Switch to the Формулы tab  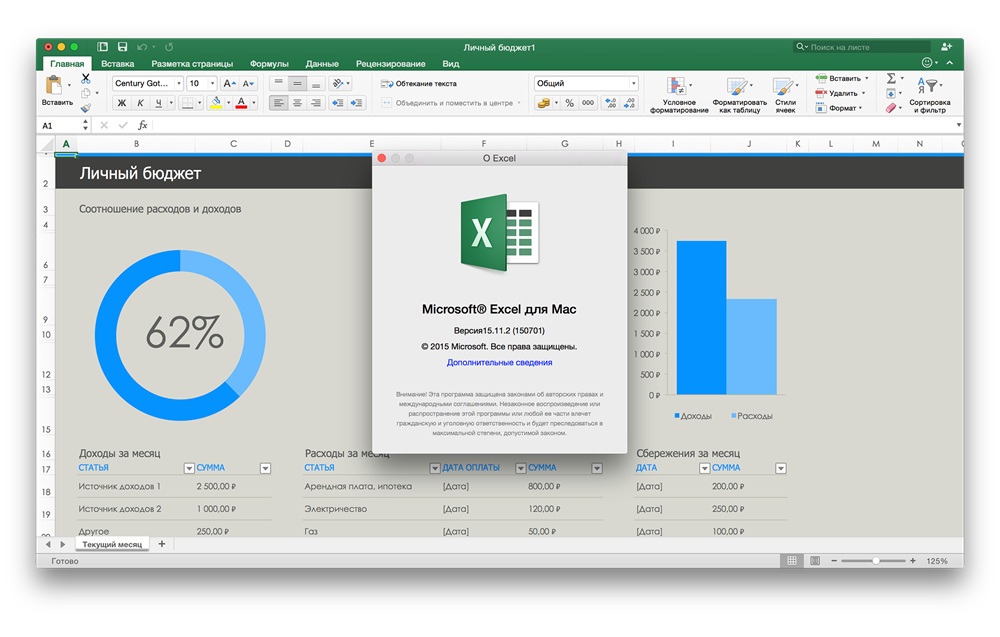(x=269, y=64)
